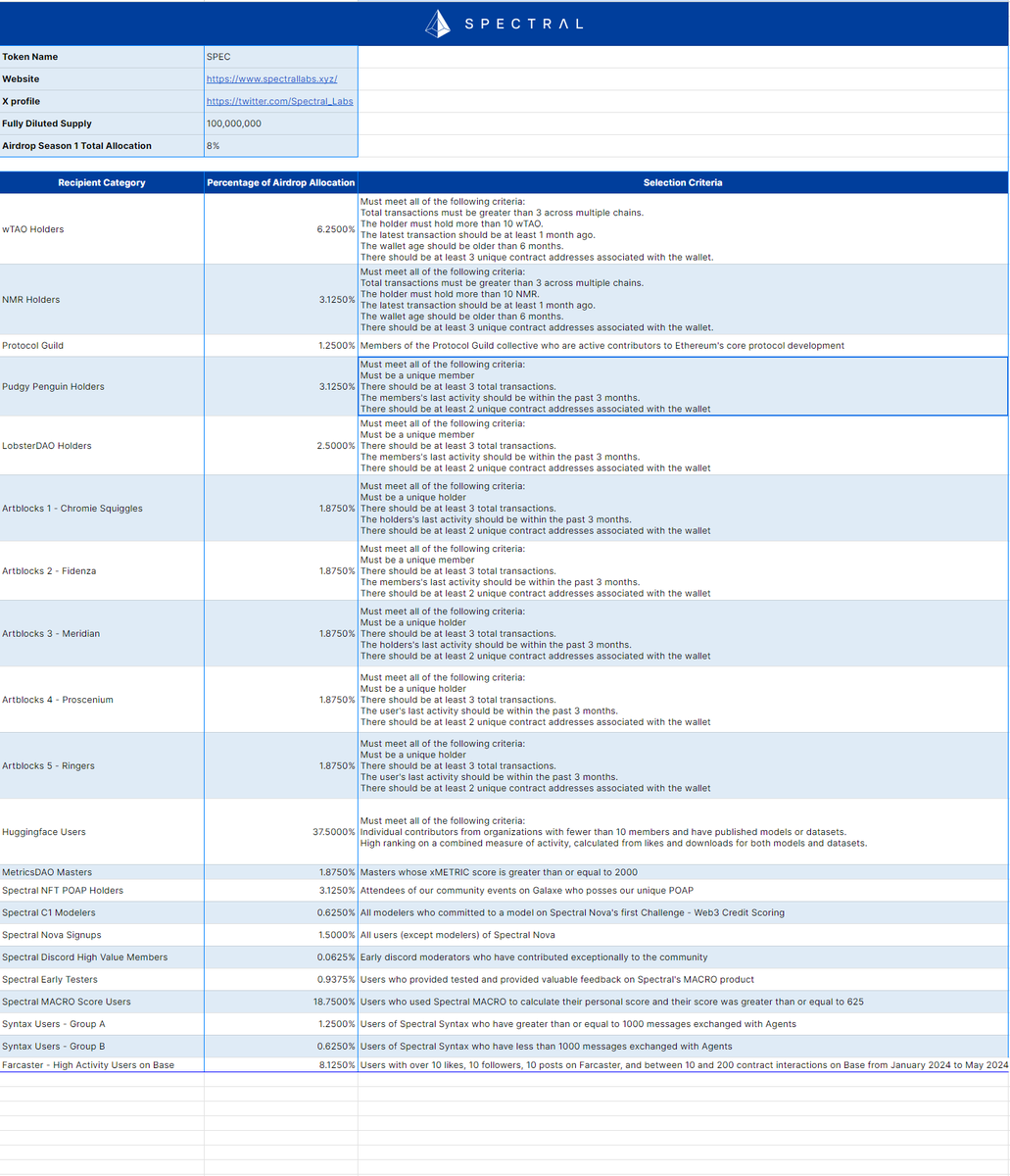The height and width of the screenshot is (1176, 1010).
Task: Select the 'MetricsDAO Masters' cell
Action: [x=102, y=872]
